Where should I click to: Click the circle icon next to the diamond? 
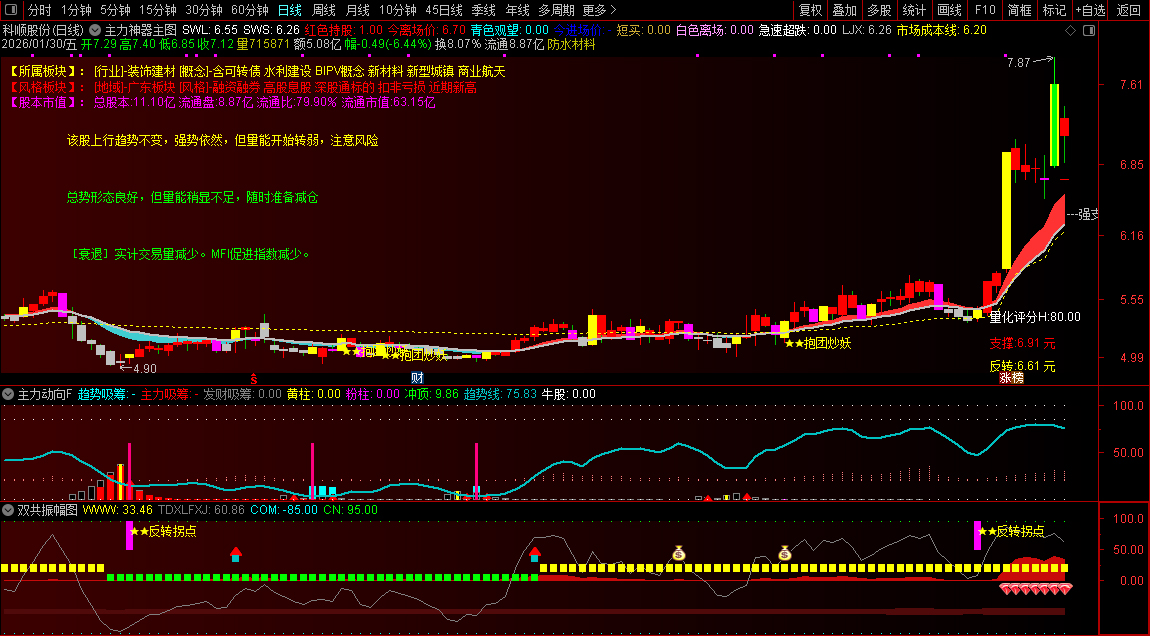click(x=1088, y=30)
